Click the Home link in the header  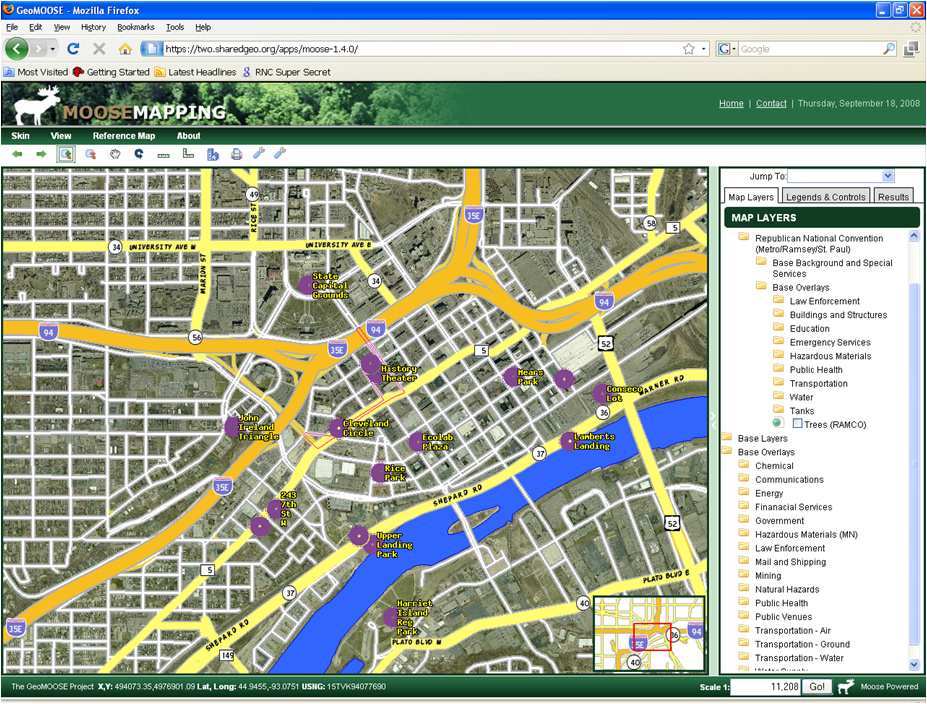731,103
